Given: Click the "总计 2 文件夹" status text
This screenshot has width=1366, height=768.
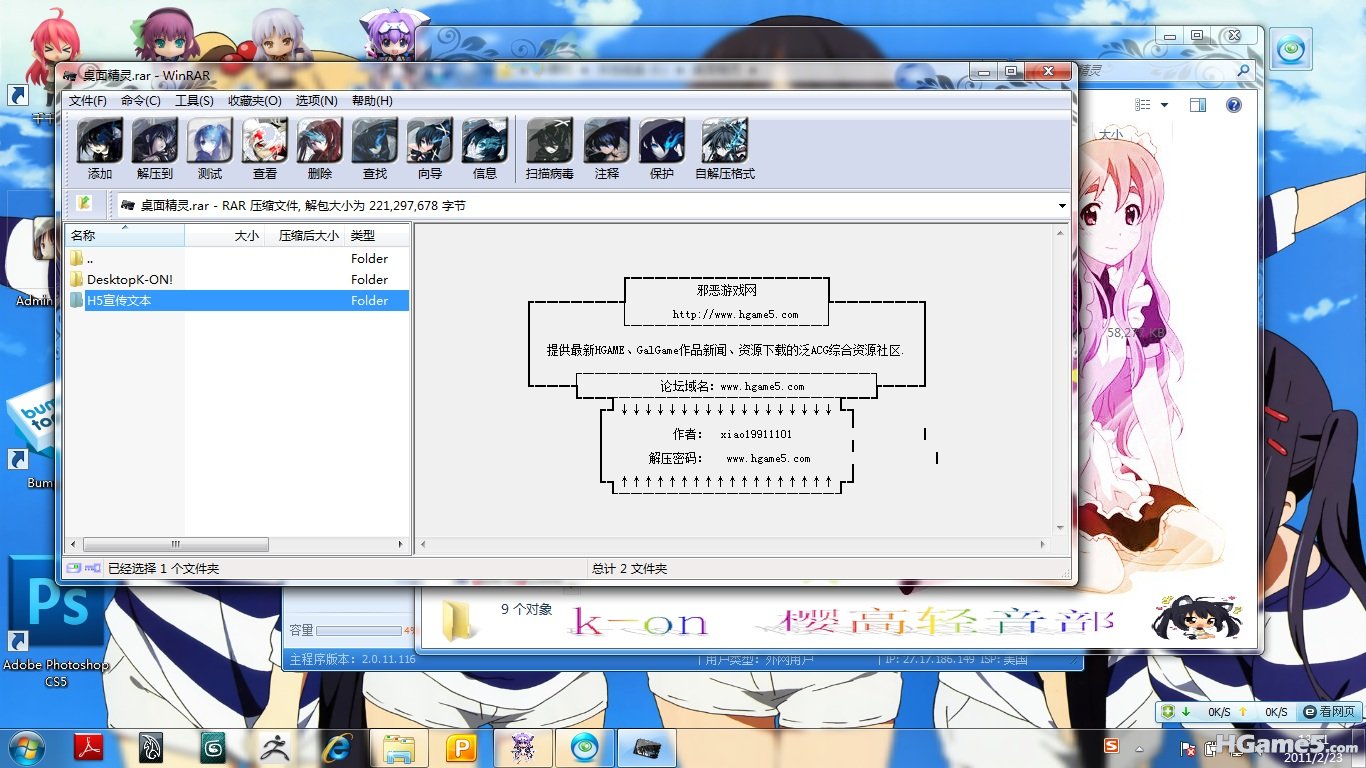Looking at the screenshot, I should tap(629, 569).
